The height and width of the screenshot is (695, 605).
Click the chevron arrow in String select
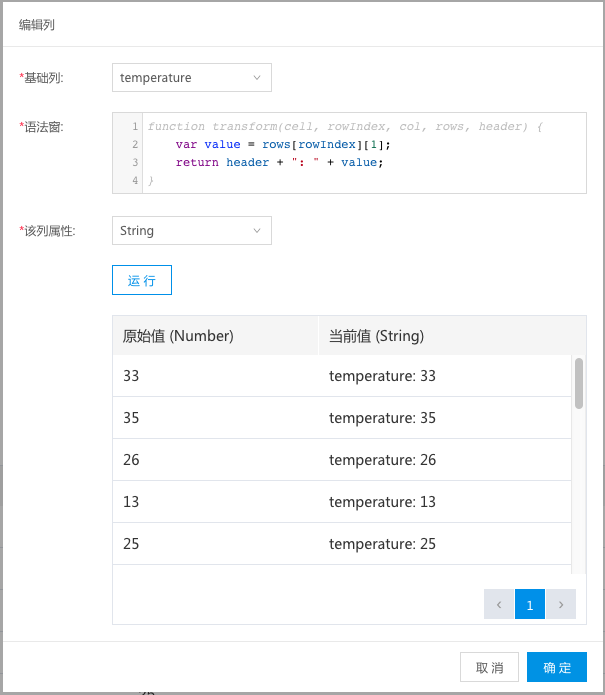click(257, 230)
